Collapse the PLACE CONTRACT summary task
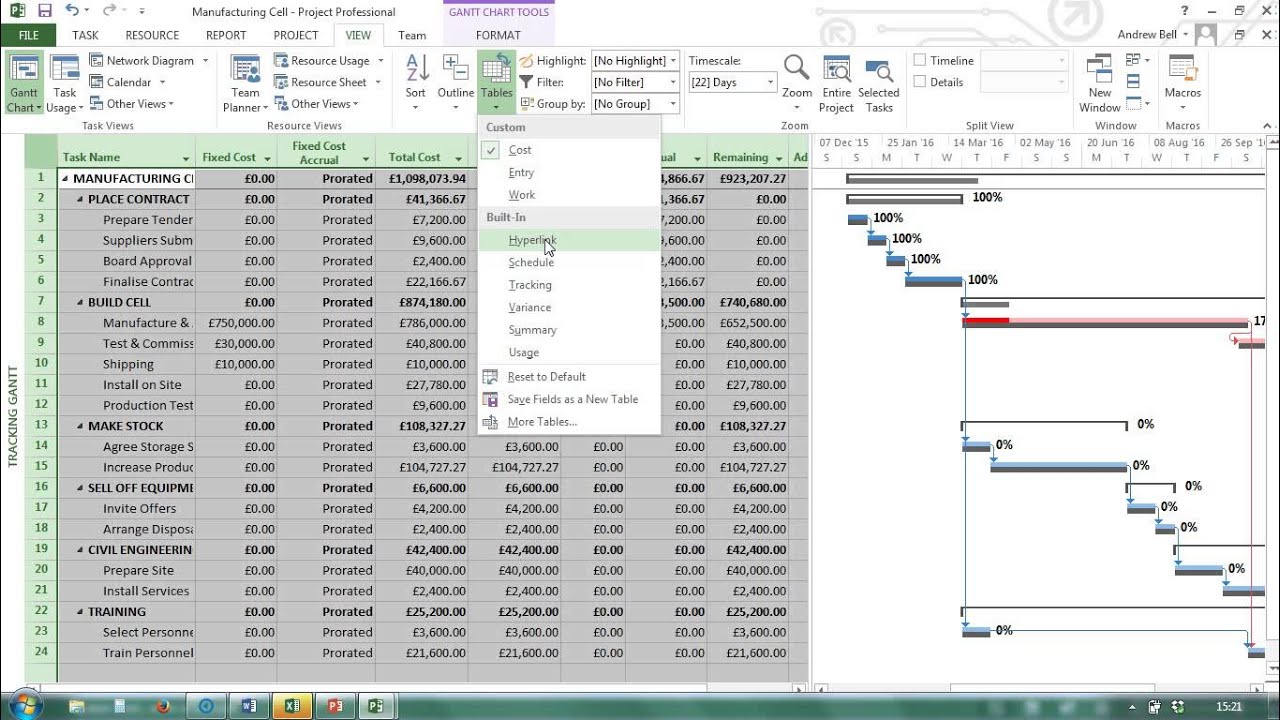This screenshot has height=720, width=1280. (x=80, y=199)
